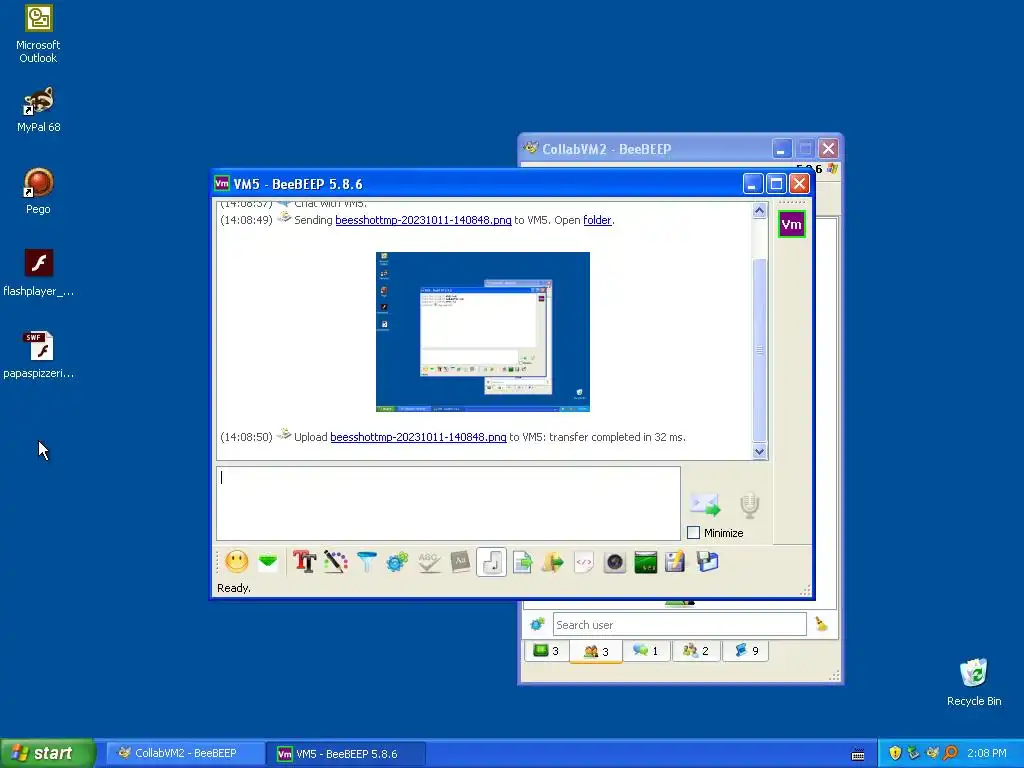Choose font color with the pencil palette icon

click(336, 562)
